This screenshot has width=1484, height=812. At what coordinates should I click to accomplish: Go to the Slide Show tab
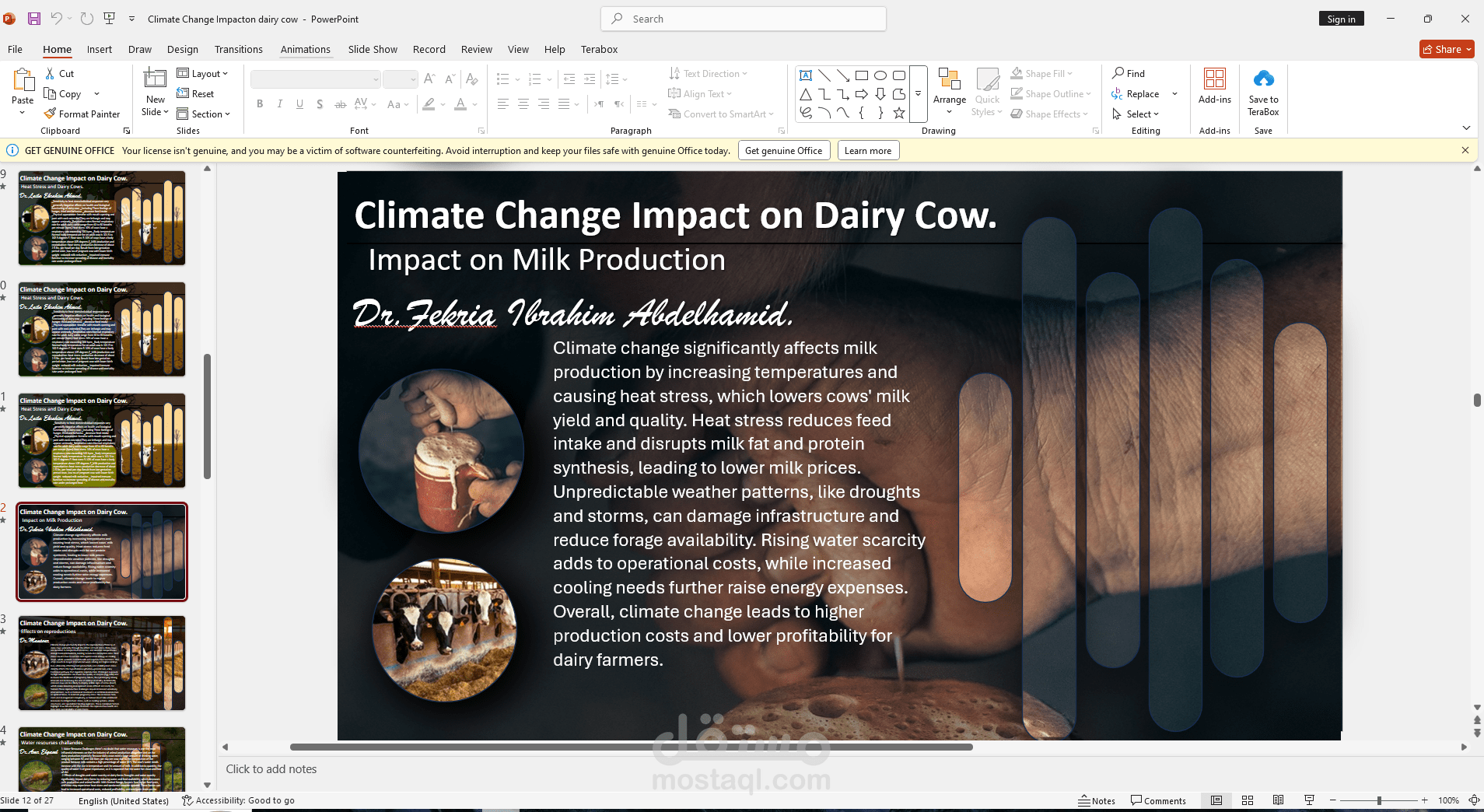(373, 49)
